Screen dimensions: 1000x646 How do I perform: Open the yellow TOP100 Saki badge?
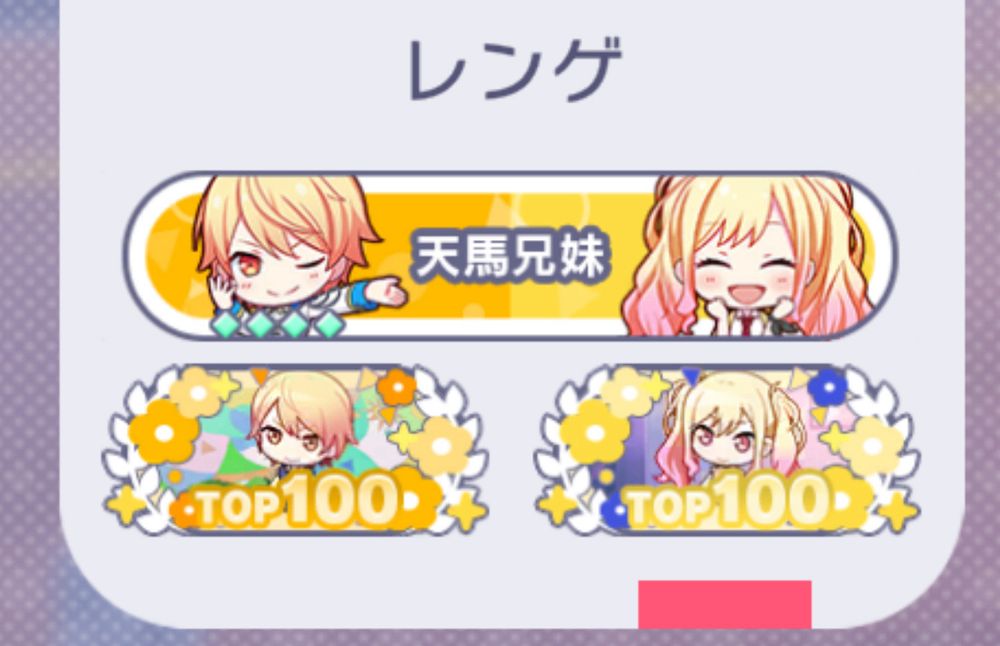[727, 450]
